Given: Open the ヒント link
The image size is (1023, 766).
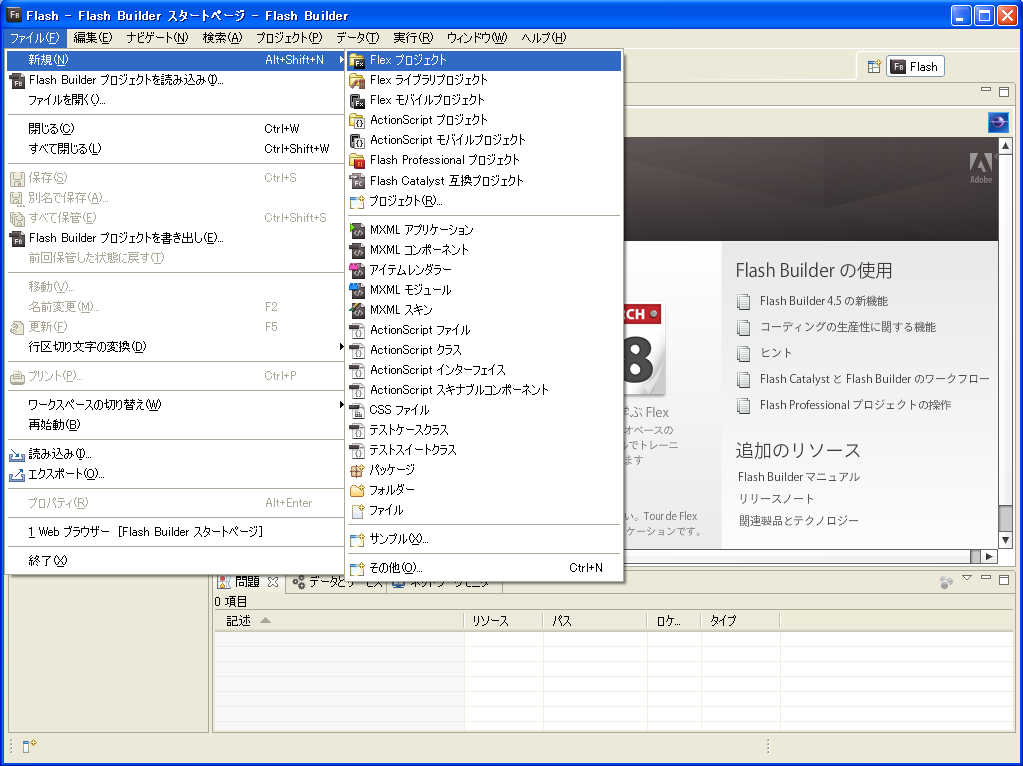Looking at the screenshot, I should click(x=776, y=354).
